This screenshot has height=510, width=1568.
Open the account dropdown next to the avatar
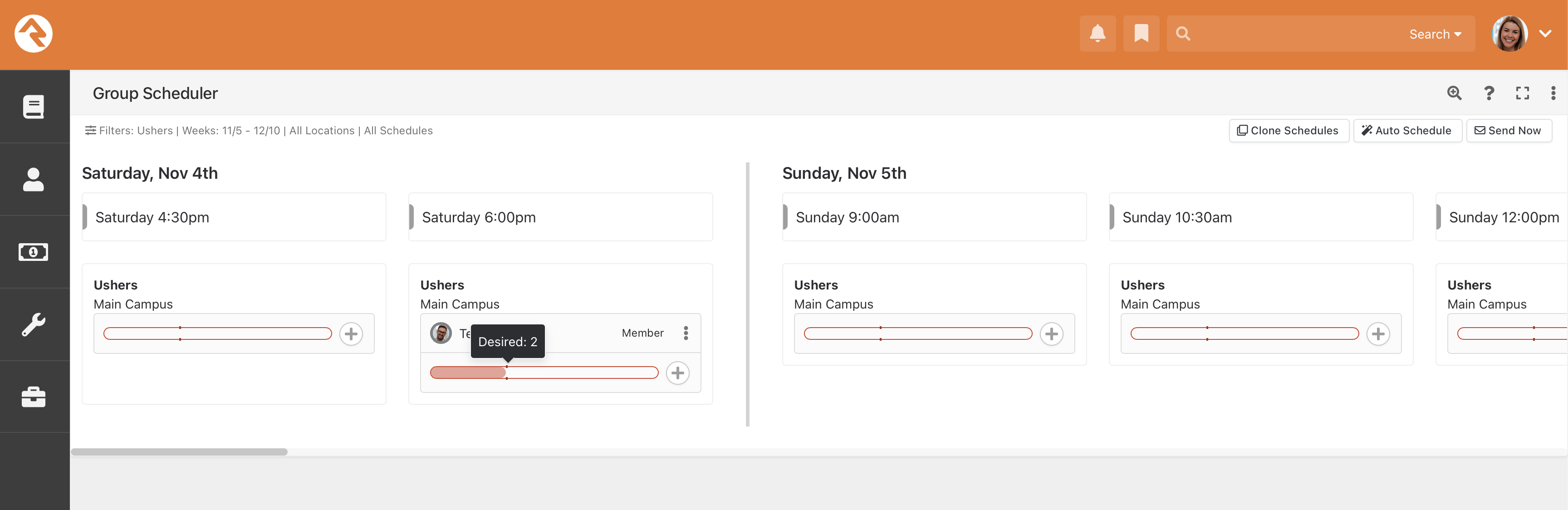(1546, 34)
